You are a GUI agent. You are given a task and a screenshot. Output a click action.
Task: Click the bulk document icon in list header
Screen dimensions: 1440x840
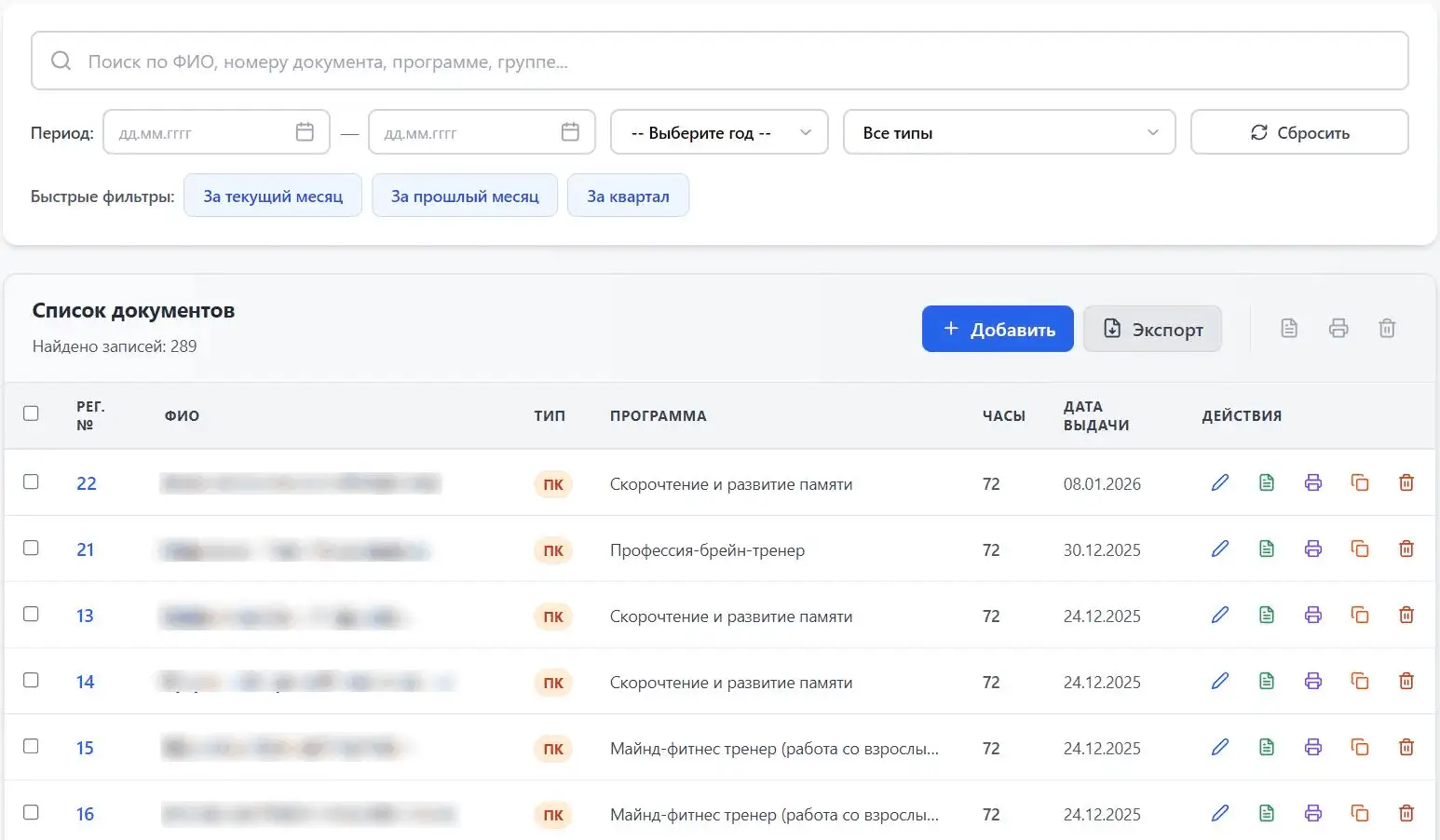click(x=1289, y=328)
